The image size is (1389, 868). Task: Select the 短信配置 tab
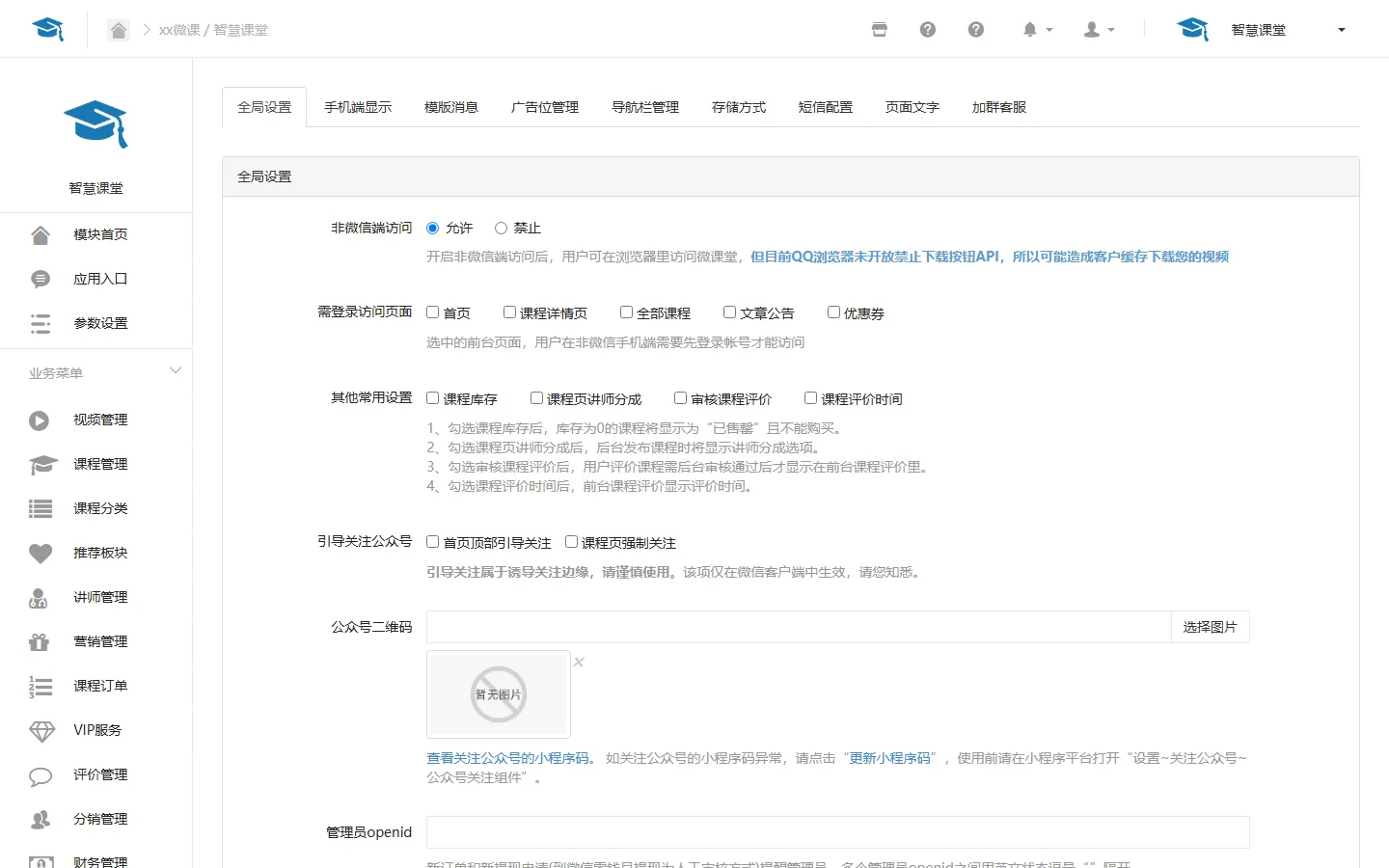pos(826,107)
